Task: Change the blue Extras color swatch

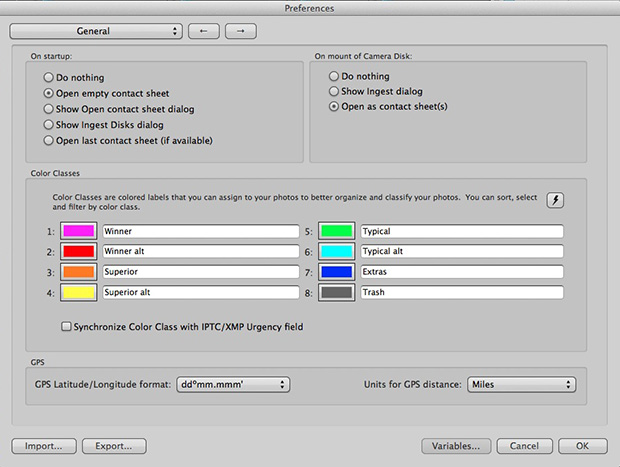Action: point(336,272)
